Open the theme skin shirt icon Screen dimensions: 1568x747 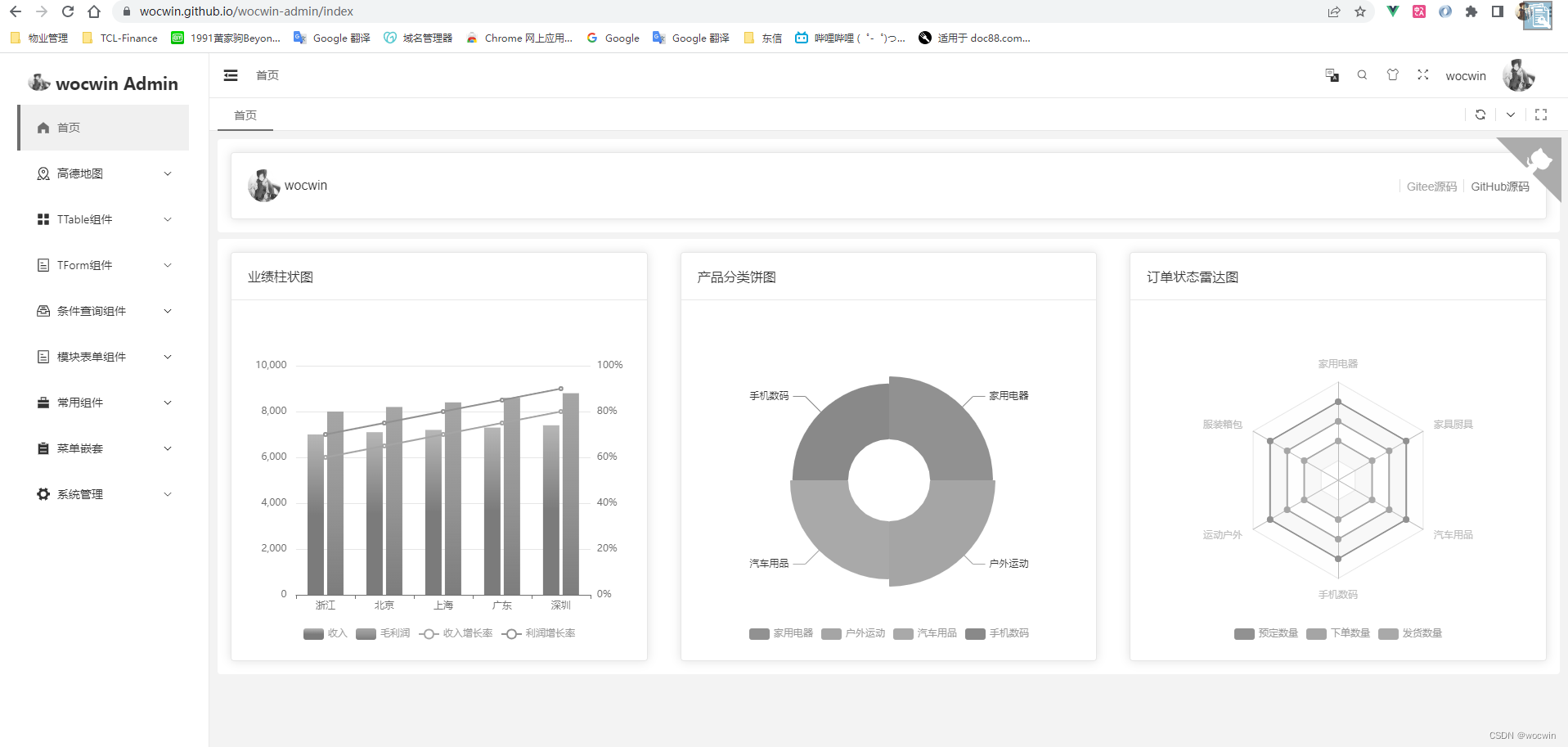point(1392,75)
